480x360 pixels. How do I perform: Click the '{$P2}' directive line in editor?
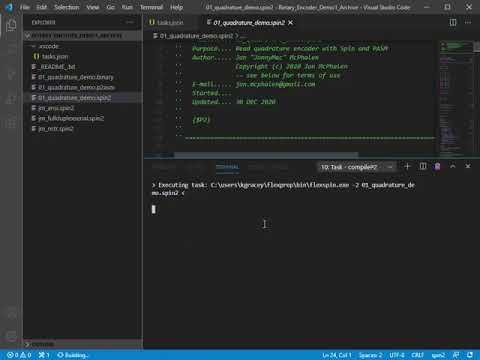pyautogui.click(x=201, y=120)
